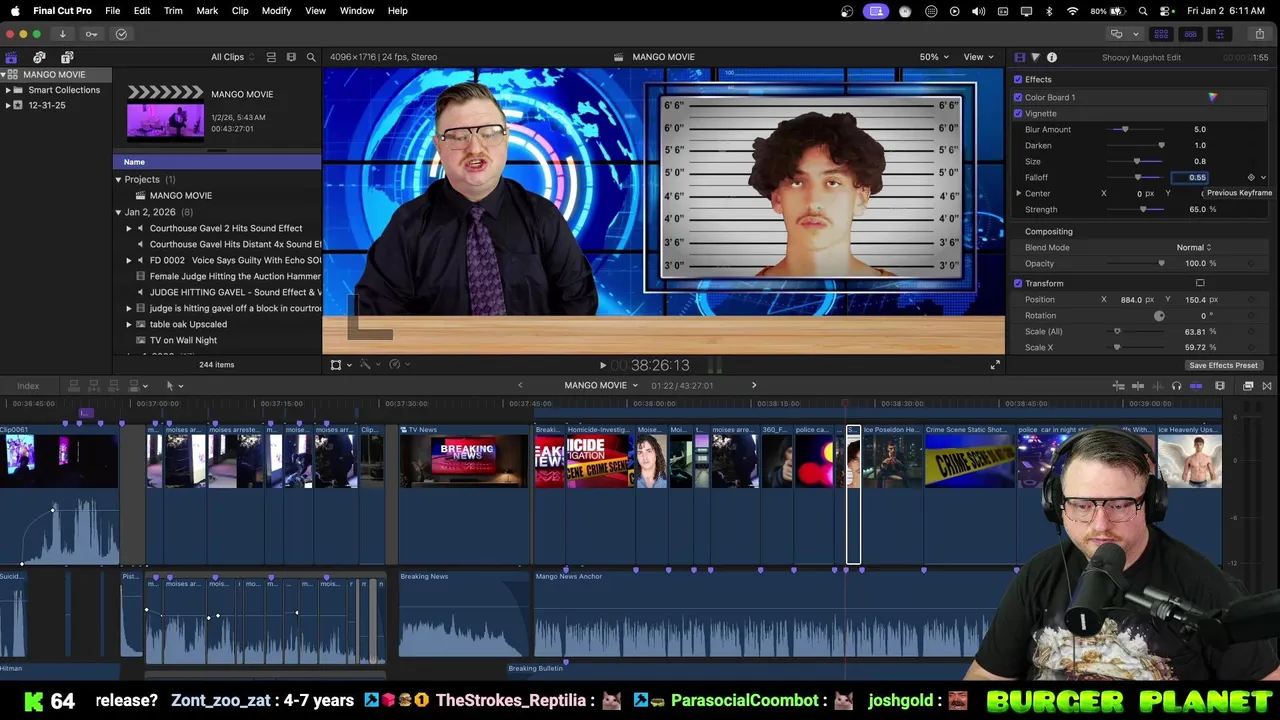Open the Effects browser button in timeline

coord(1248,386)
